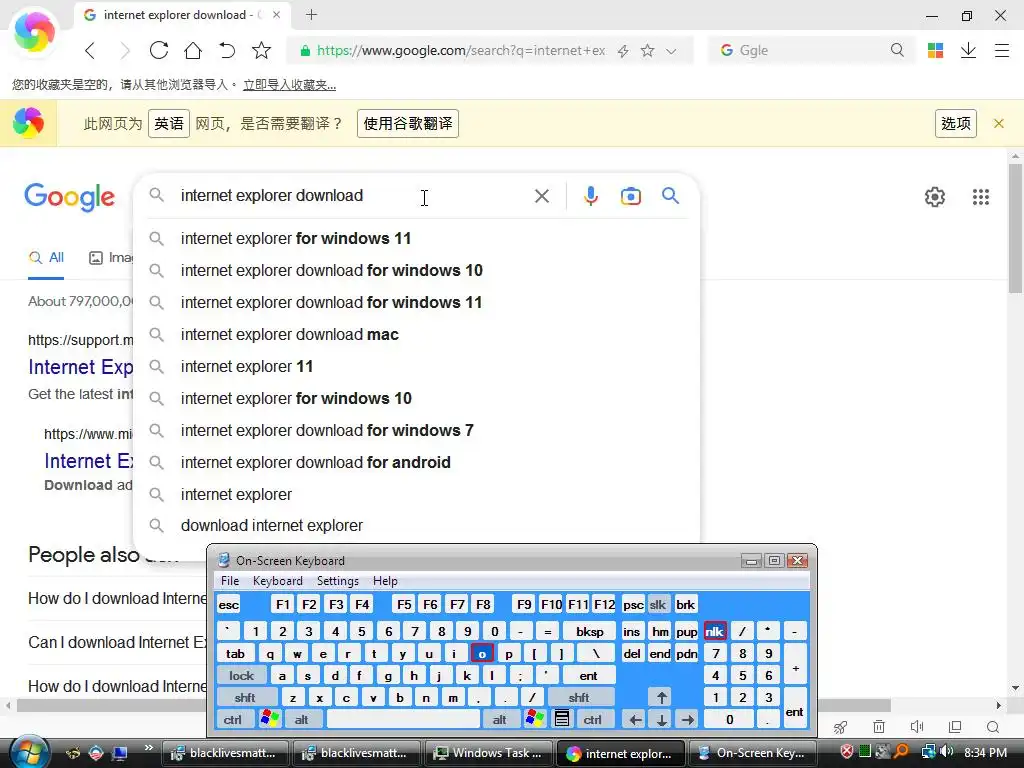
Task: Toggle the right shft key
Action: tap(579, 697)
